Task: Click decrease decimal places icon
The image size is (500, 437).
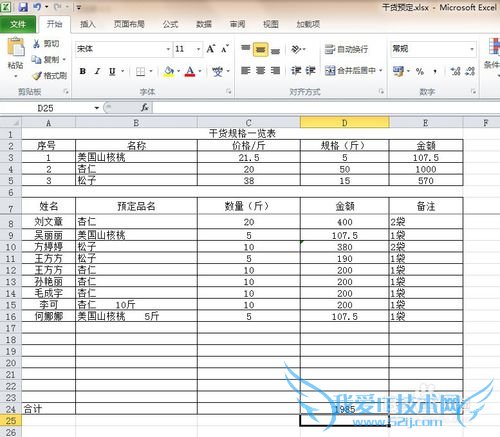Action: click(470, 71)
